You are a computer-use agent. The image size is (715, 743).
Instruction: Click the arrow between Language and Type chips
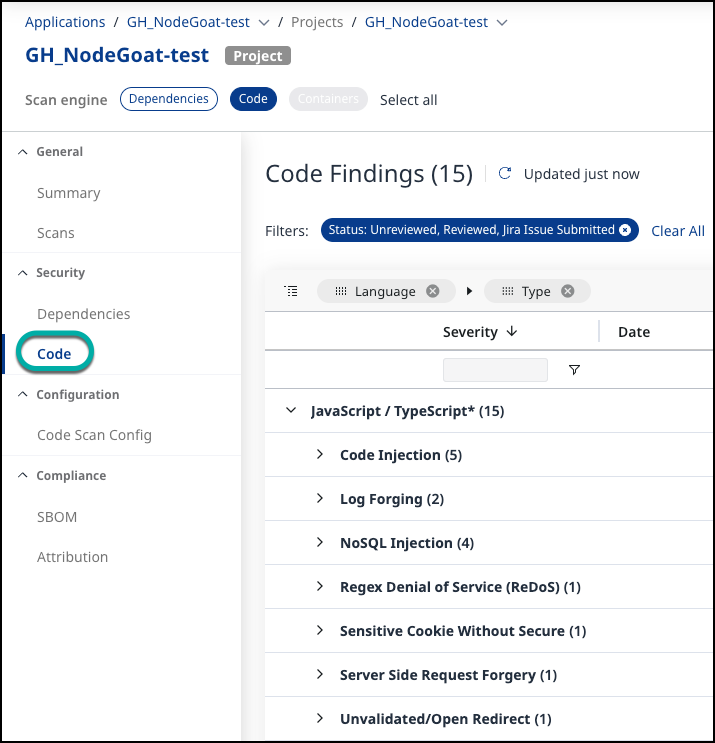point(468,291)
